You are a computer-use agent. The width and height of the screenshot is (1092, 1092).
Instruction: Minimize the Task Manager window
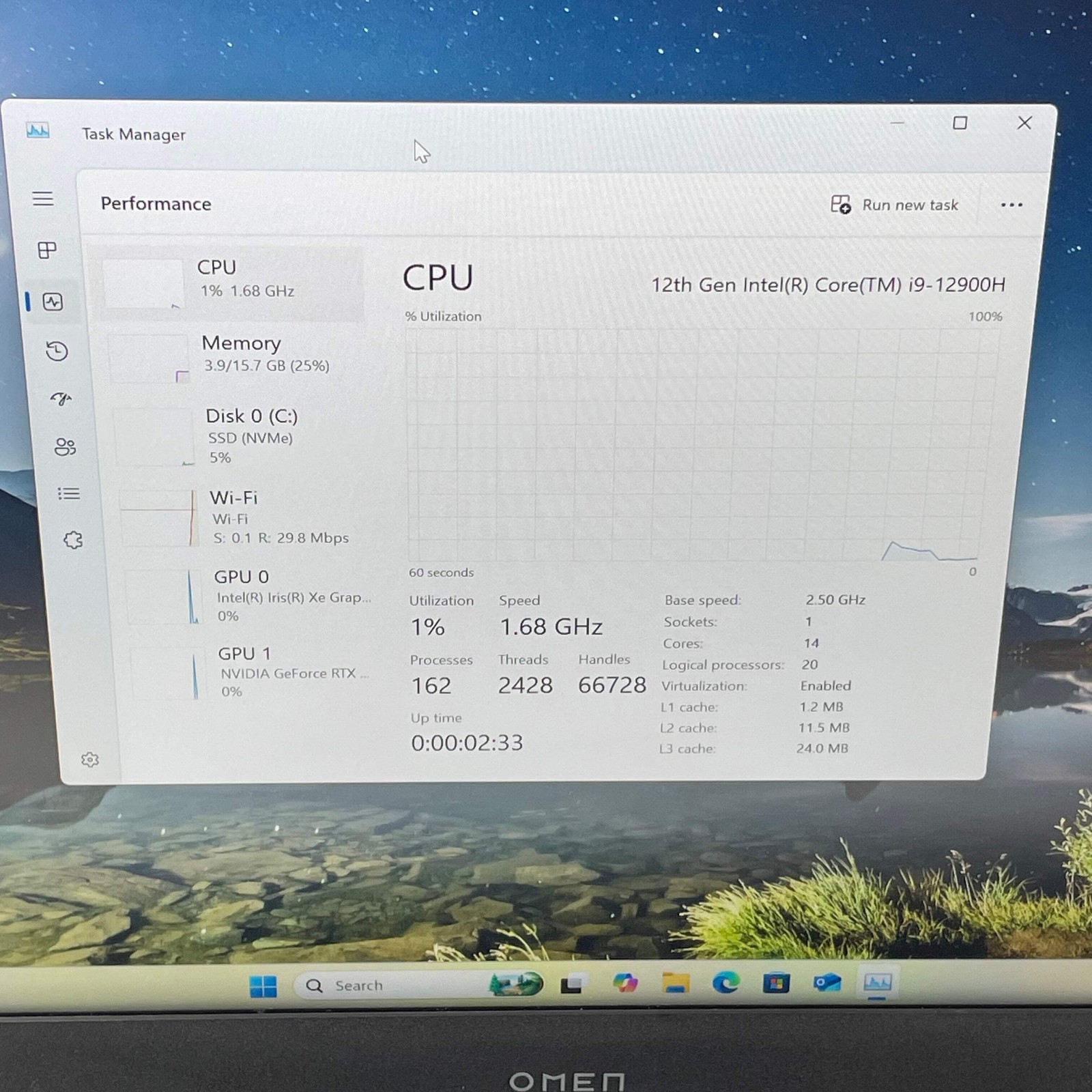tap(897, 123)
